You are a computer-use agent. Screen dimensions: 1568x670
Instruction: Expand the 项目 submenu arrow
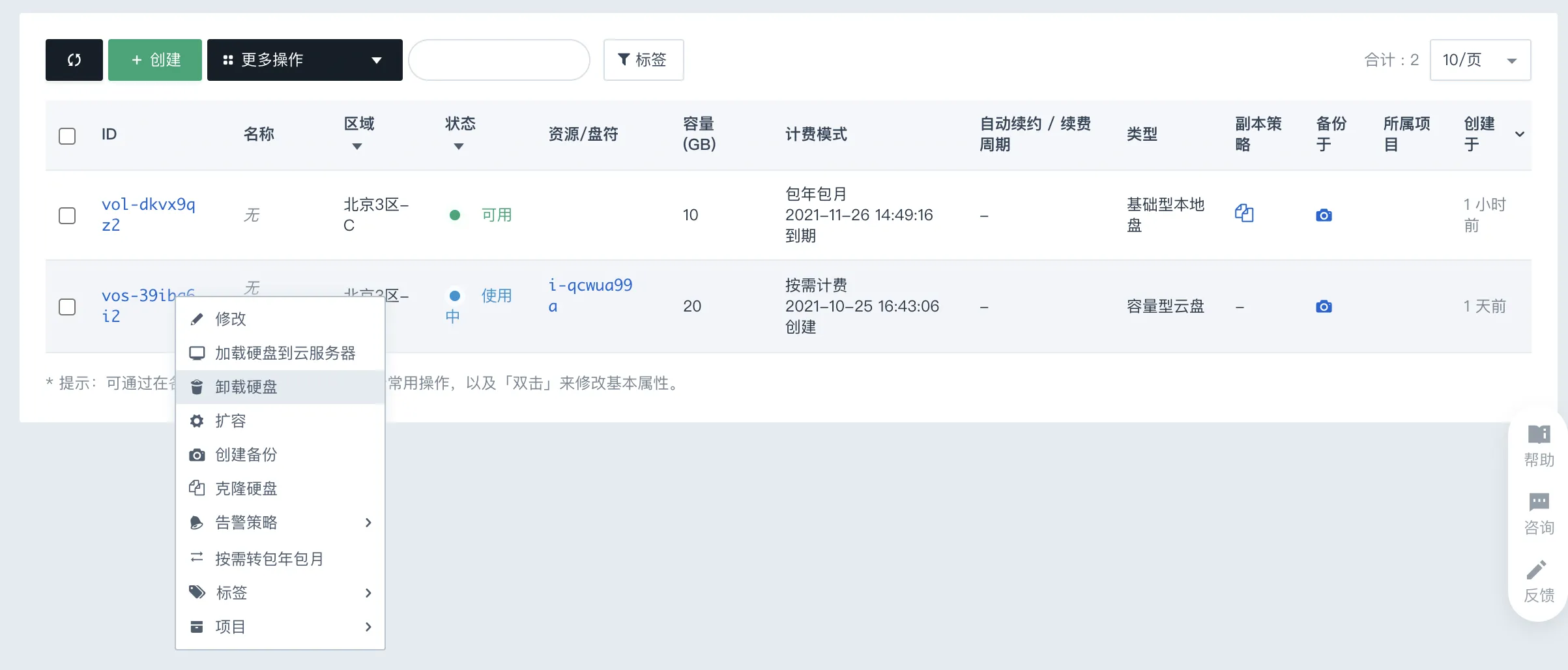click(368, 627)
